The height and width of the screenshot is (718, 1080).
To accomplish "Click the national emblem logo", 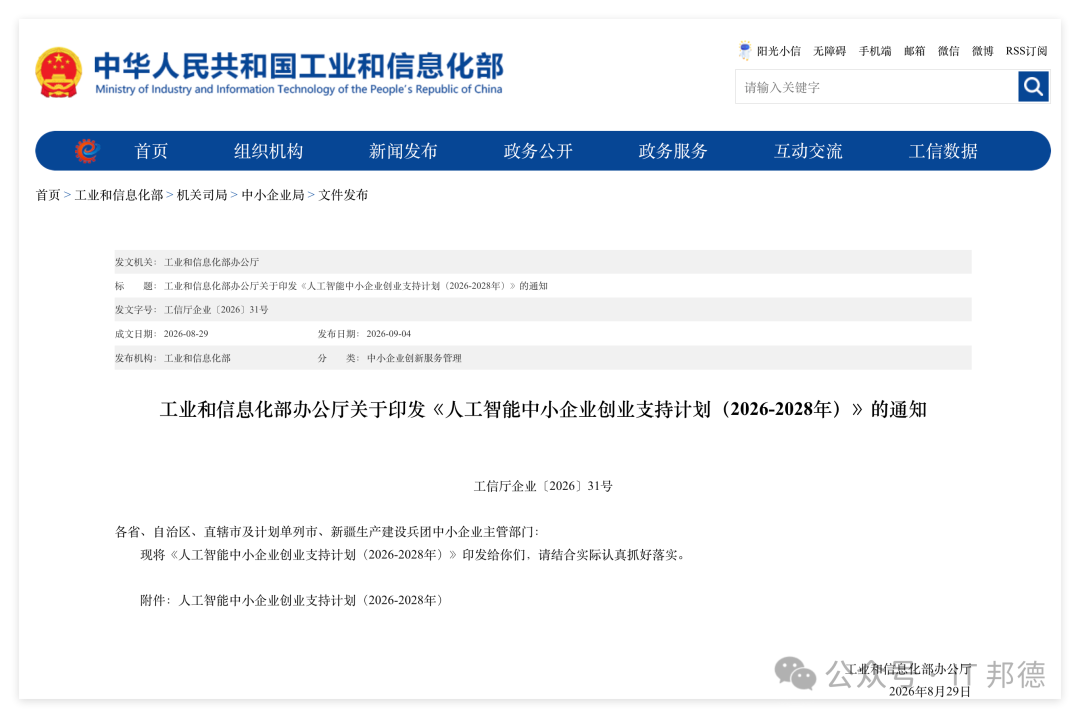I will [x=59, y=72].
